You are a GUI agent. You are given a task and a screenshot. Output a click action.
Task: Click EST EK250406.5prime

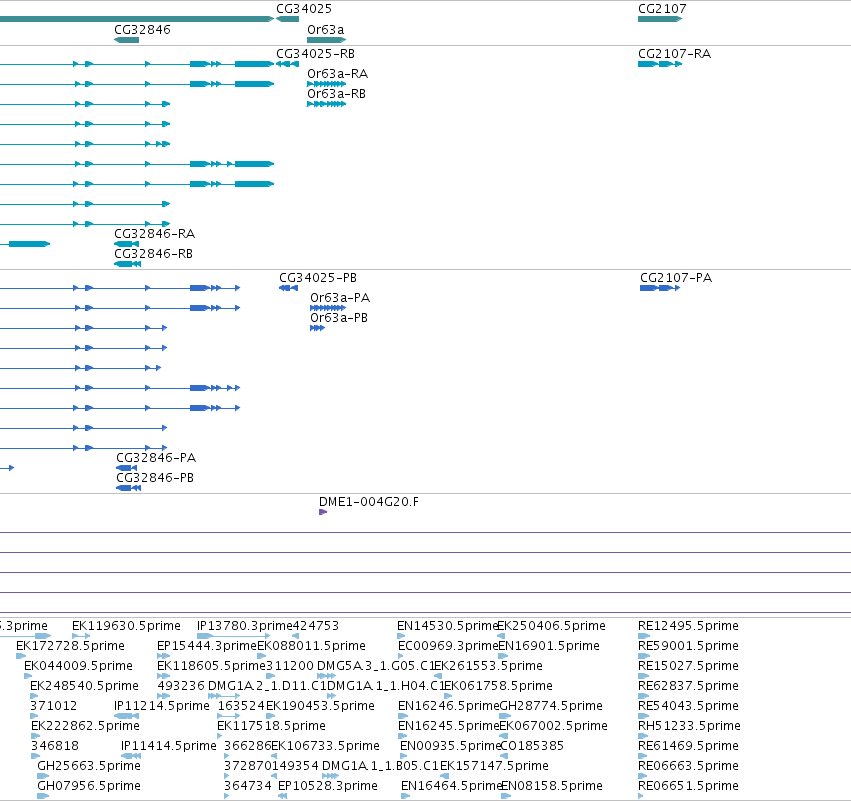coord(551,626)
